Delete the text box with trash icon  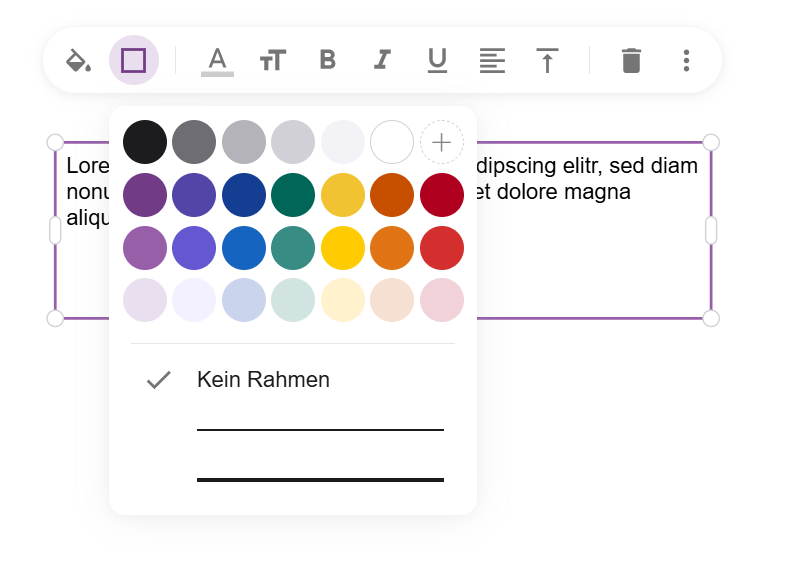[x=631, y=60]
